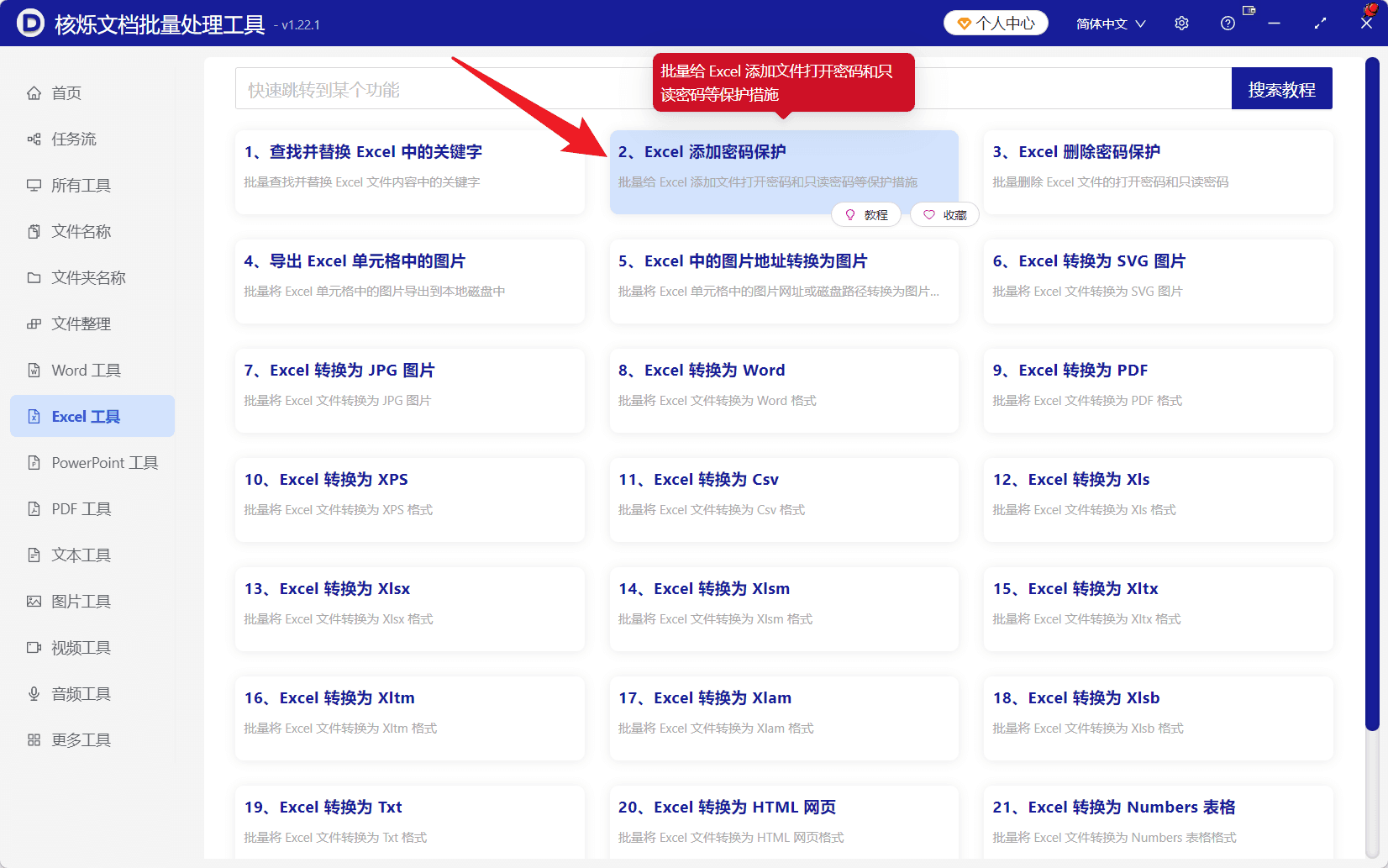The image size is (1388, 868).
Task: Click the lightbulb icon on 教程 button
Action: tap(850, 215)
